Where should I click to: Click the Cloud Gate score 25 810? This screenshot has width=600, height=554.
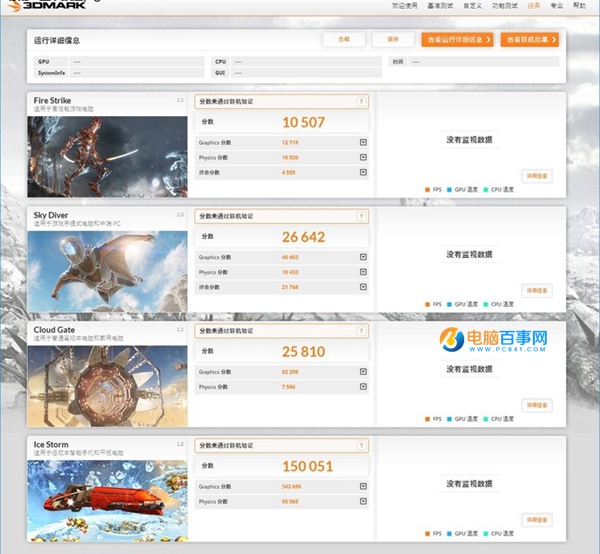[303, 352]
